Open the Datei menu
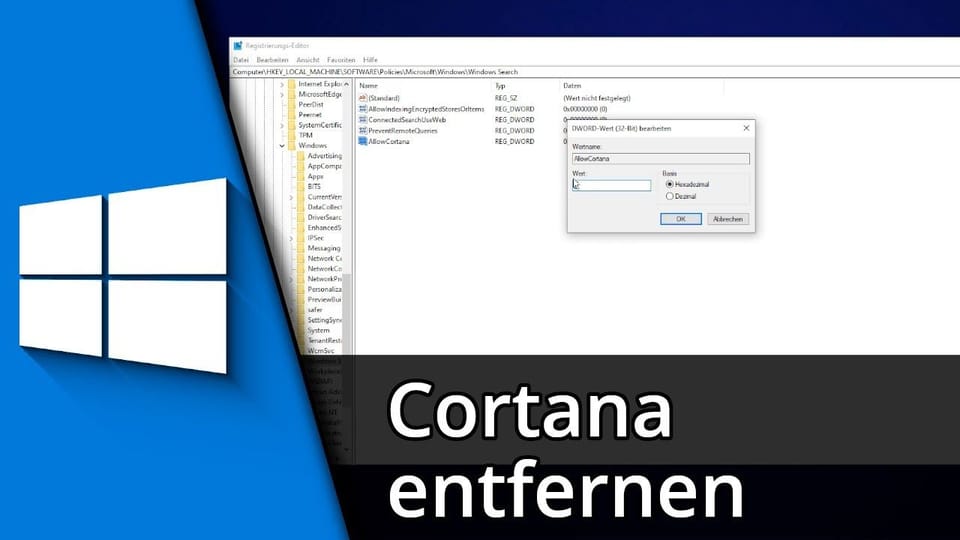The height and width of the screenshot is (540, 960). [x=241, y=60]
